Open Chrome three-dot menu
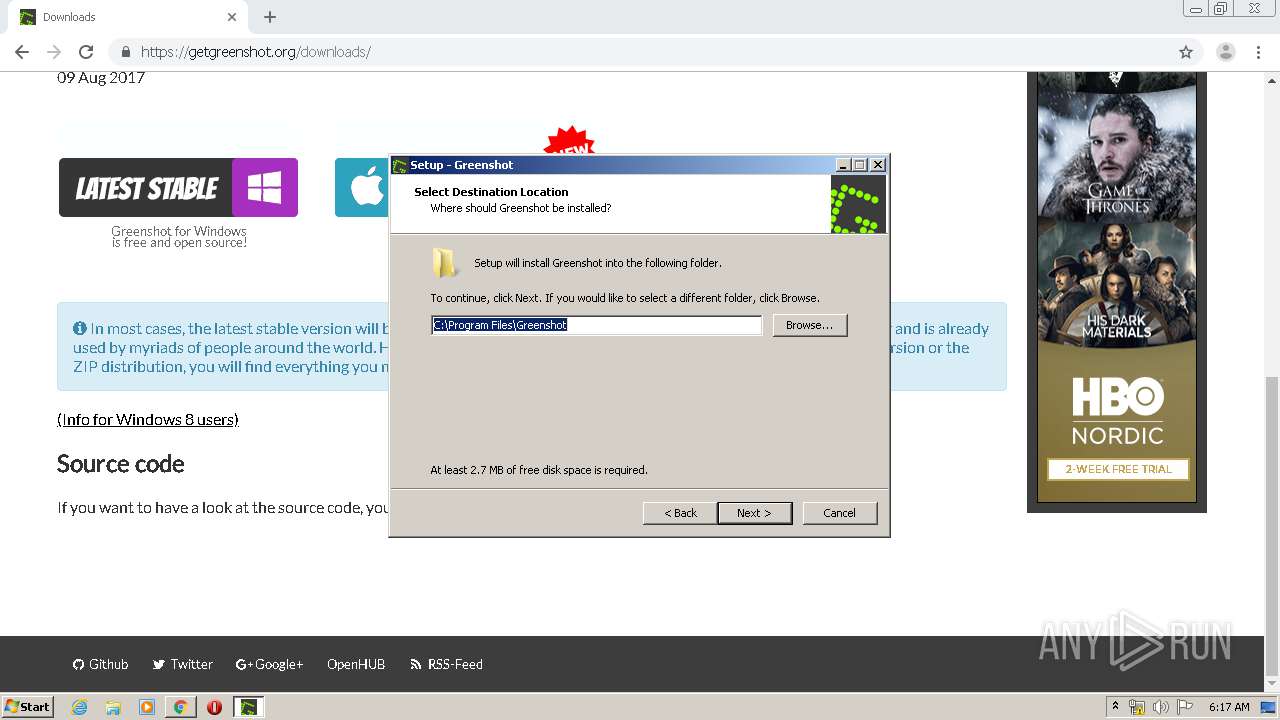Image resolution: width=1280 pixels, height=720 pixels. pyautogui.click(x=1258, y=52)
